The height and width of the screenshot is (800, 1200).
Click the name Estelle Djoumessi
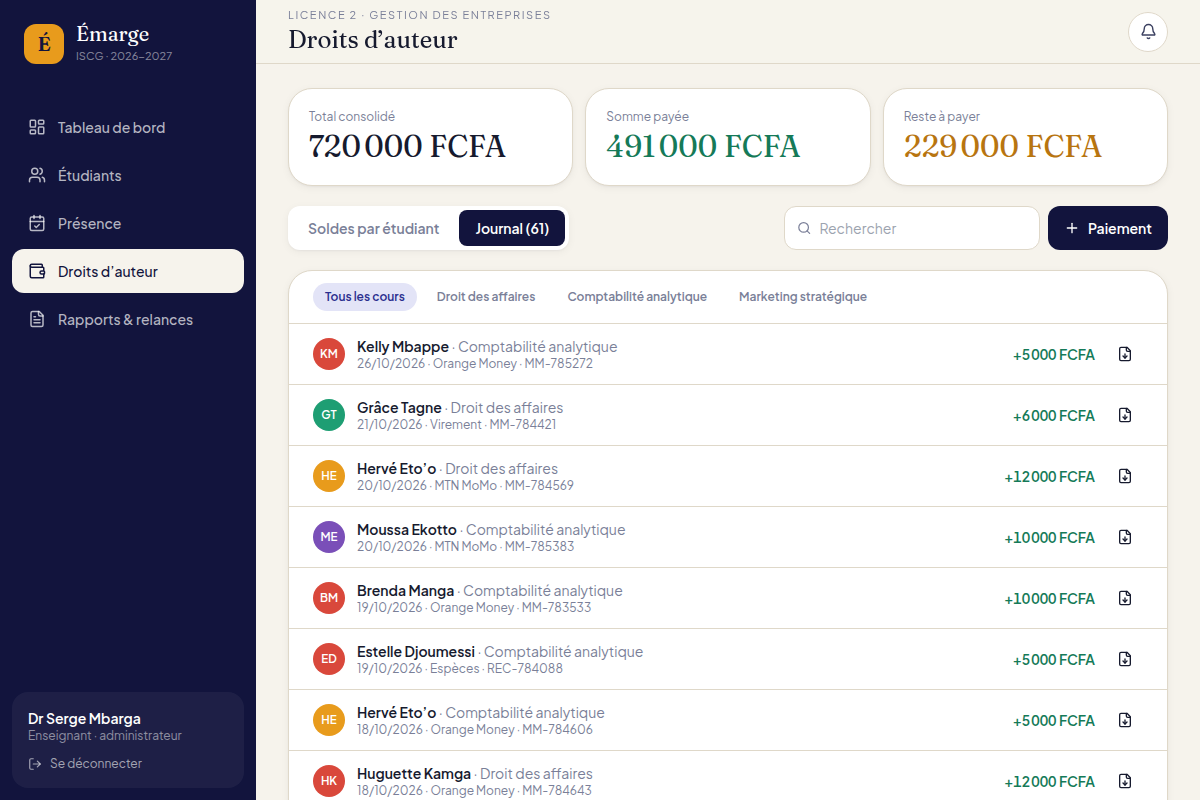416,652
